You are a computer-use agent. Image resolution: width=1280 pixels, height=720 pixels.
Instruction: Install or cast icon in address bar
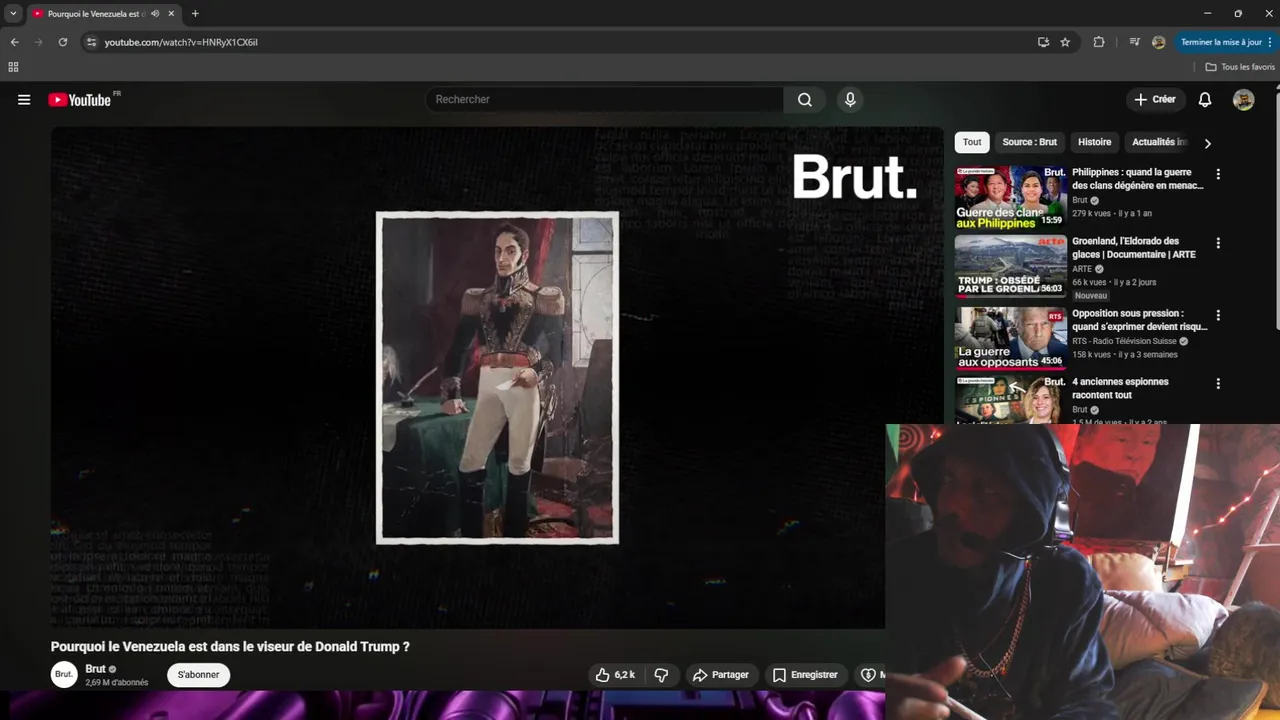pyautogui.click(x=1043, y=42)
